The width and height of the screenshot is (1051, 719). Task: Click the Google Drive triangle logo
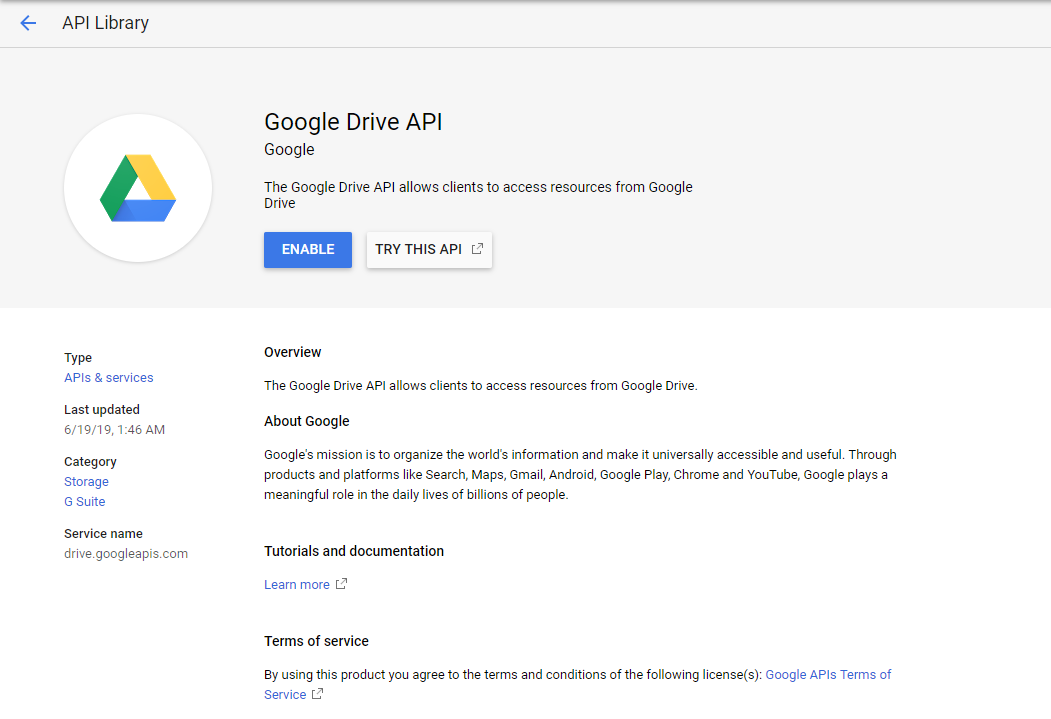138,188
